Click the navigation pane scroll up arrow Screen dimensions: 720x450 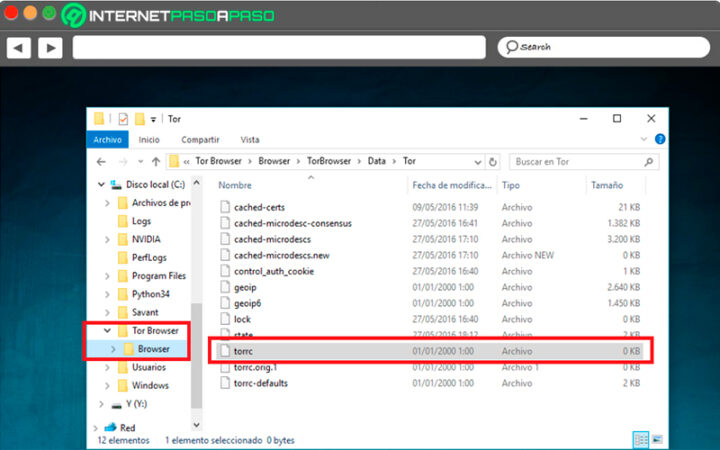tap(197, 183)
